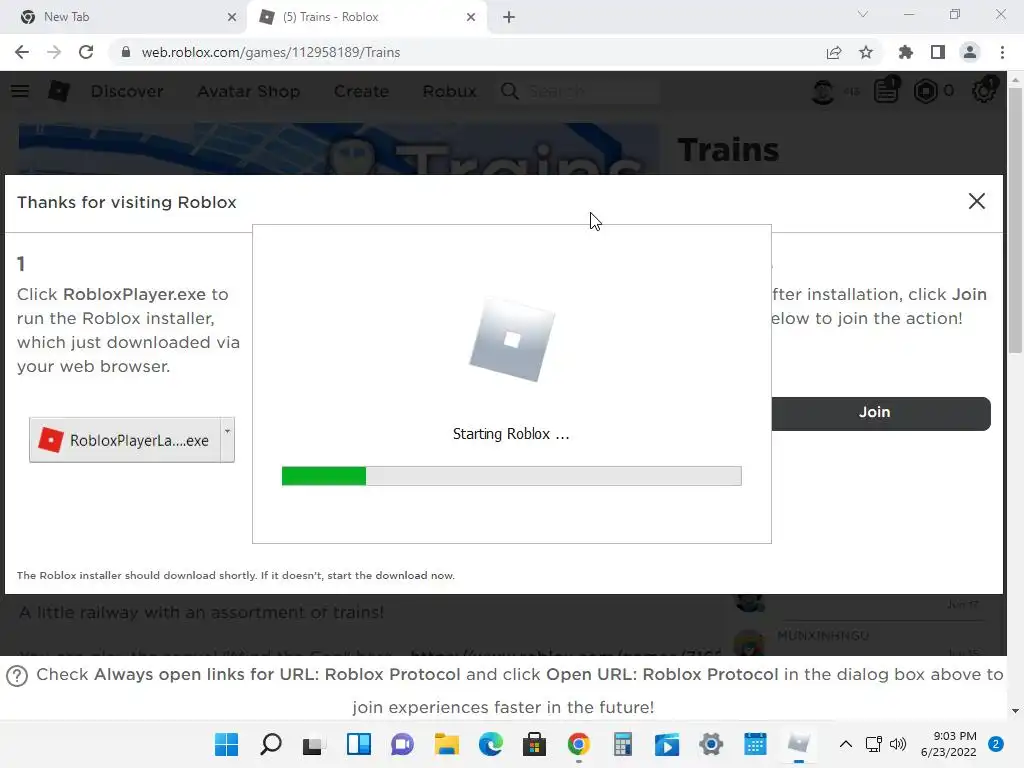Bookmark this page with the star icon
Viewport: 1024px width, 768px height.
(866, 52)
